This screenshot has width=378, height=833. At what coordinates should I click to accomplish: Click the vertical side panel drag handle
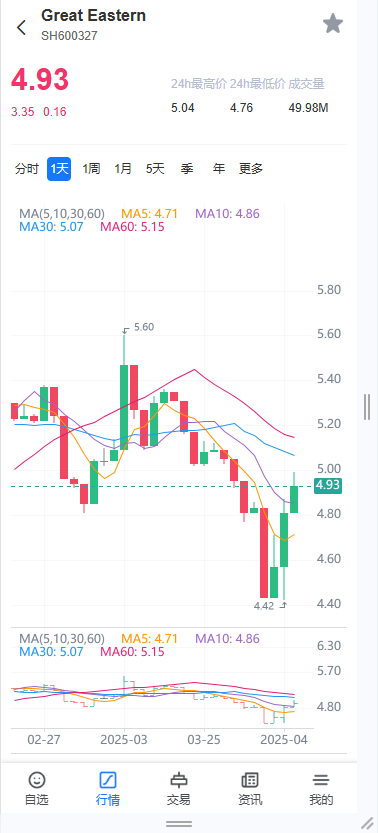[x=367, y=407]
